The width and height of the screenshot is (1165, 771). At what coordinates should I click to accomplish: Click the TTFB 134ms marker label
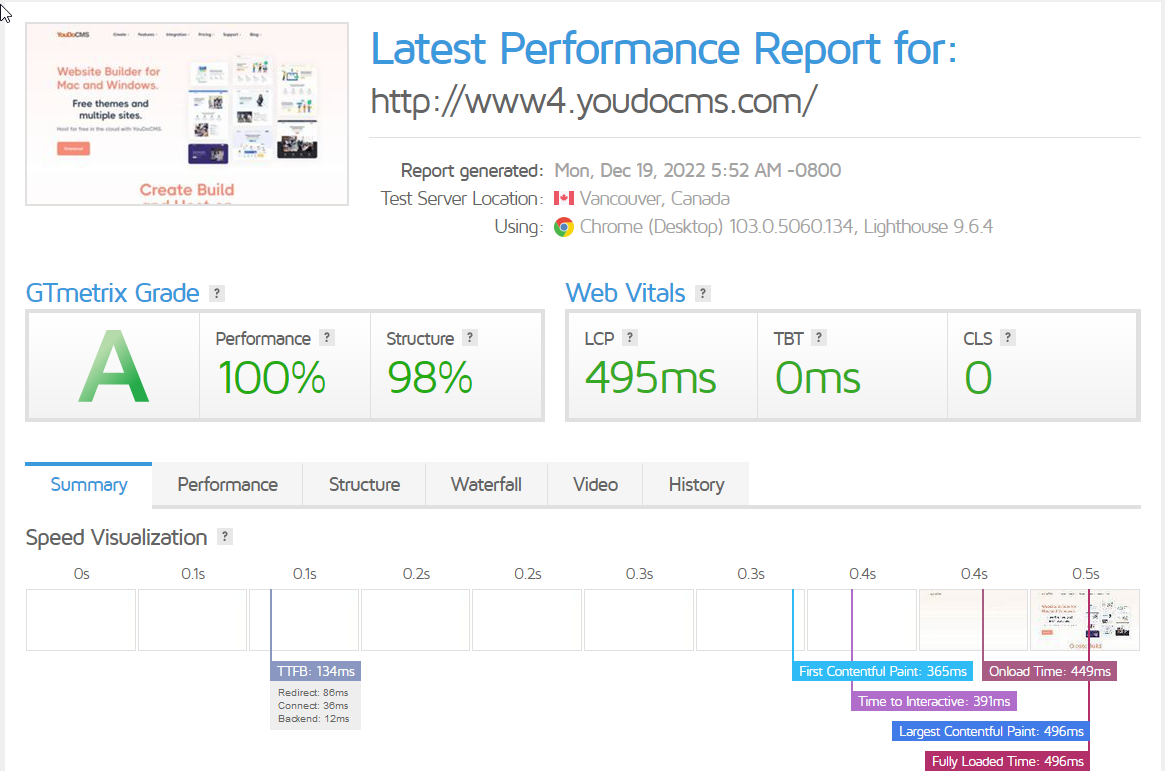[316, 671]
